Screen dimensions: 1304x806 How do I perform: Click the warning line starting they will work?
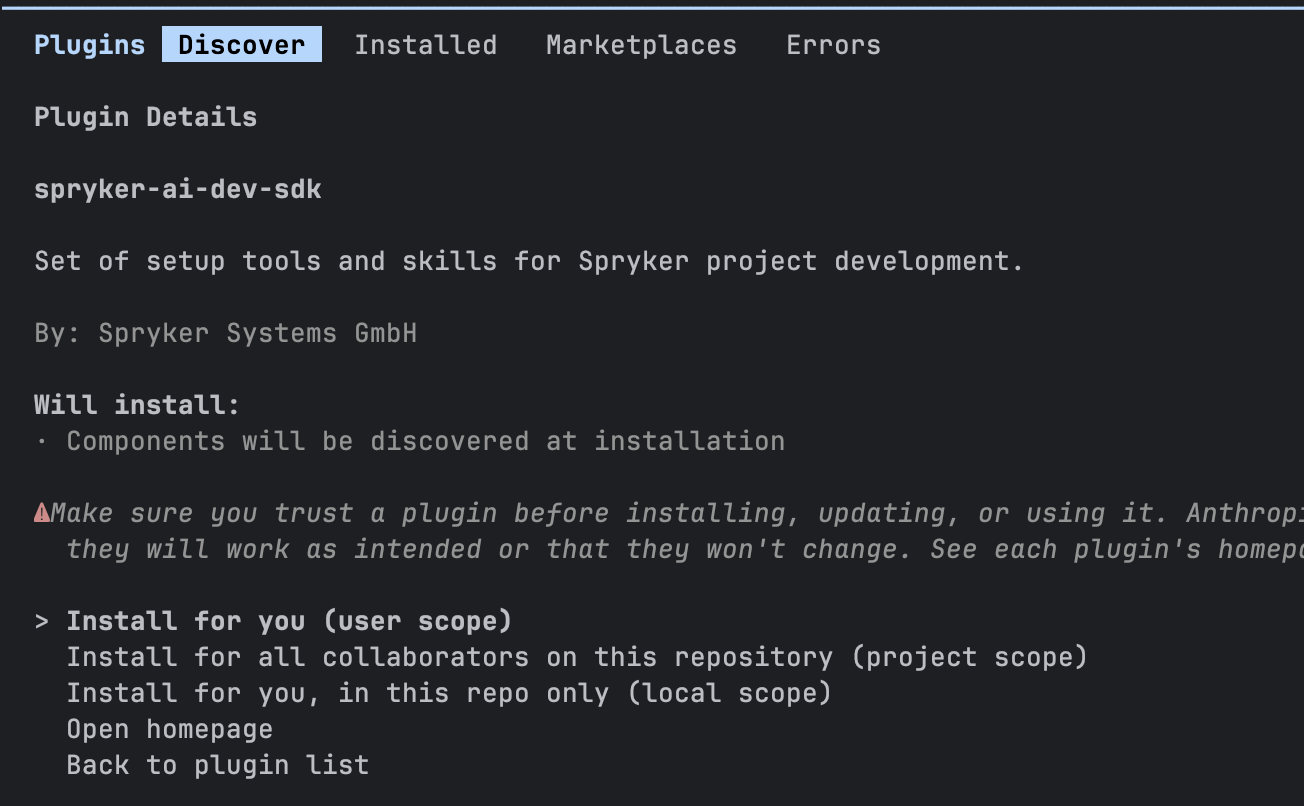685,549
